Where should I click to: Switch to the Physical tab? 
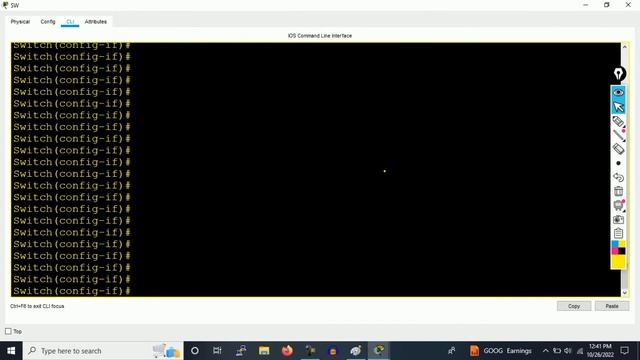click(20, 22)
